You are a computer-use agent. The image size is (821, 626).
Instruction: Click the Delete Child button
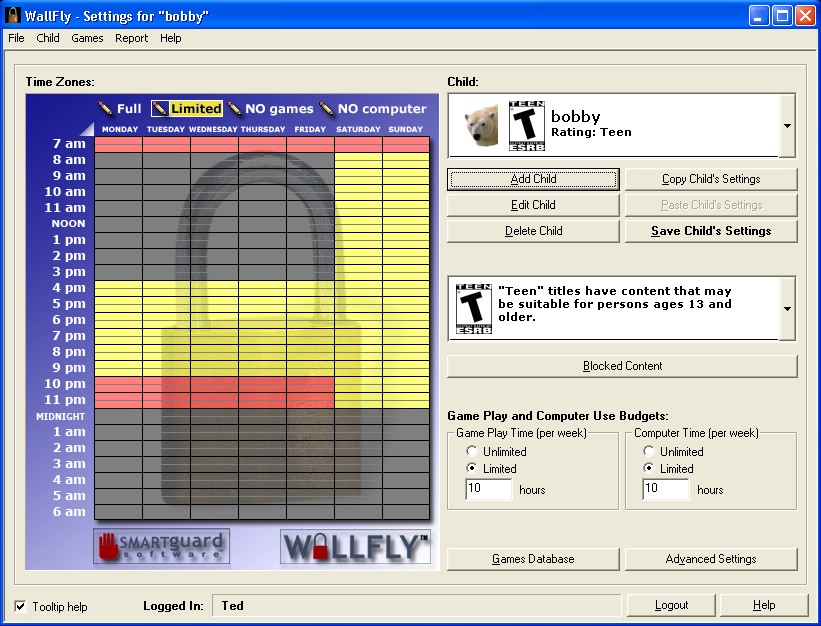(533, 231)
